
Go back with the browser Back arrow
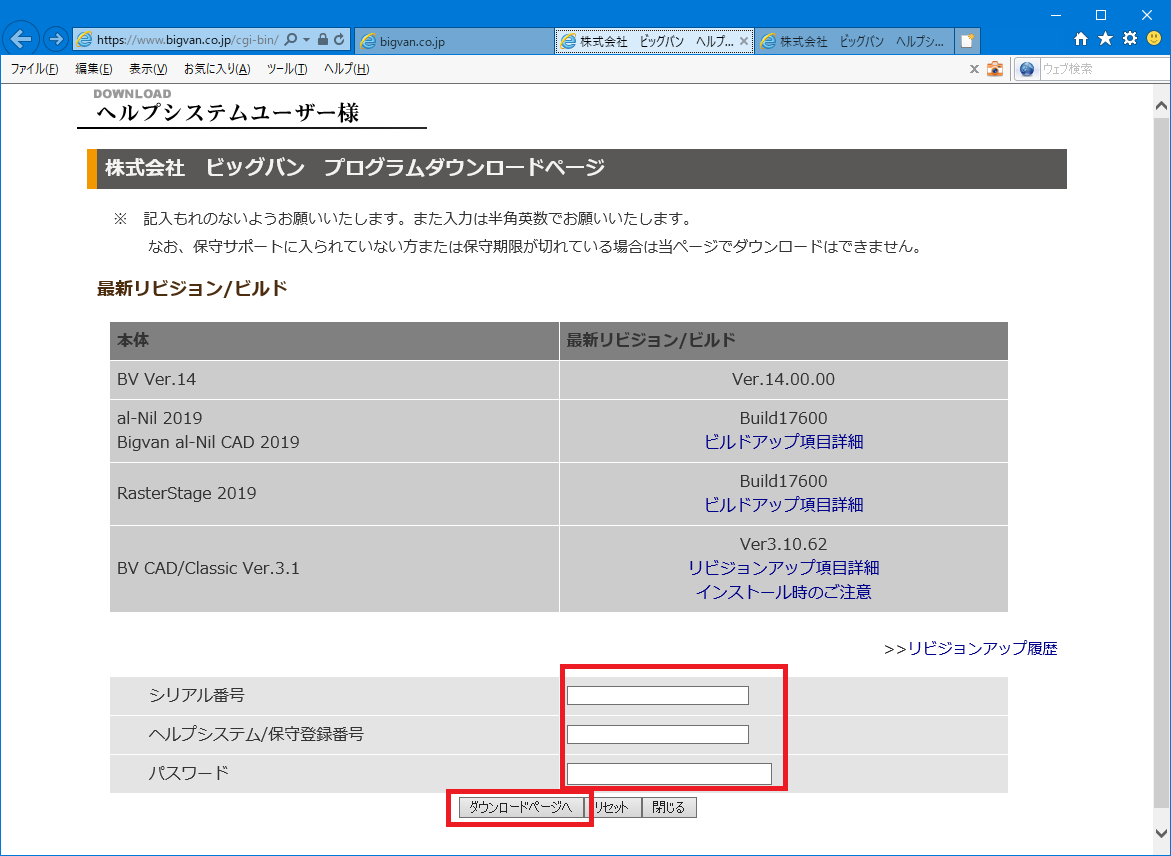coord(22,40)
